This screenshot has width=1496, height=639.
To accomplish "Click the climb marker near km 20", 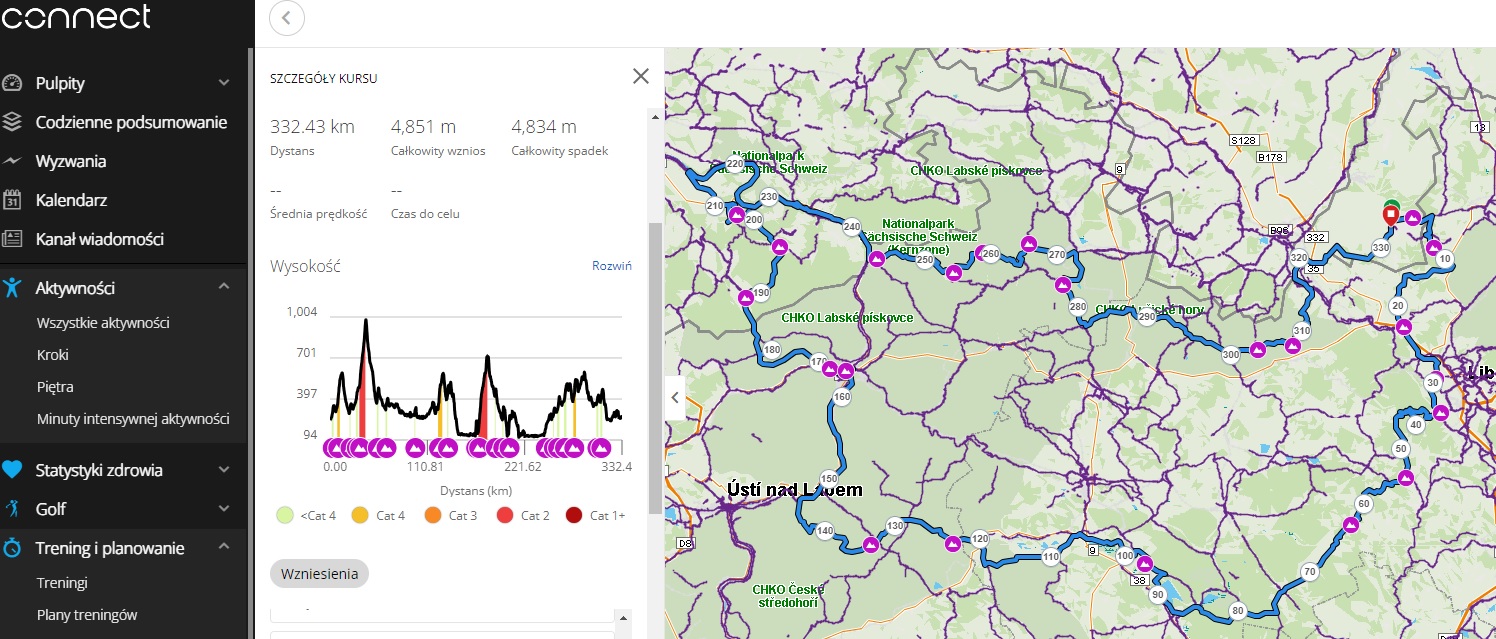I will pyautogui.click(x=1404, y=327).
